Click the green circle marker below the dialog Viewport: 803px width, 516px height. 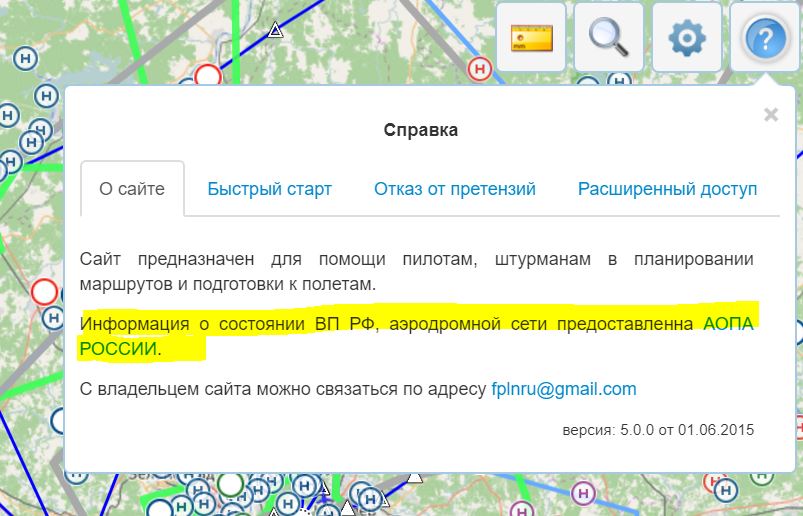(x=231, y=485)
